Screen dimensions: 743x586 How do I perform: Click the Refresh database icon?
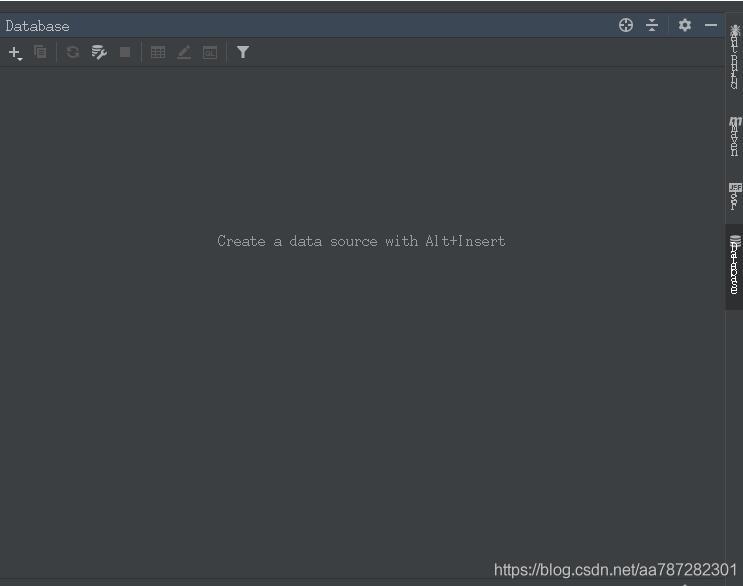pyautogui.click(x=73, y=52)
